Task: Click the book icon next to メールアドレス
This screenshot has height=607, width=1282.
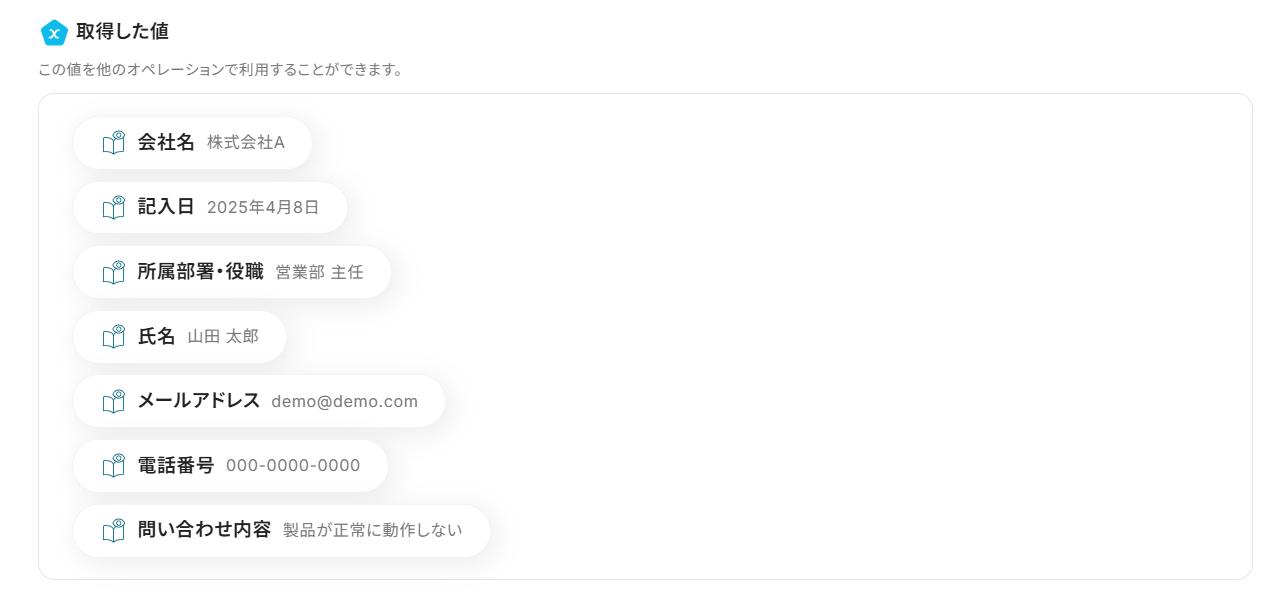Action: (114, 401)
